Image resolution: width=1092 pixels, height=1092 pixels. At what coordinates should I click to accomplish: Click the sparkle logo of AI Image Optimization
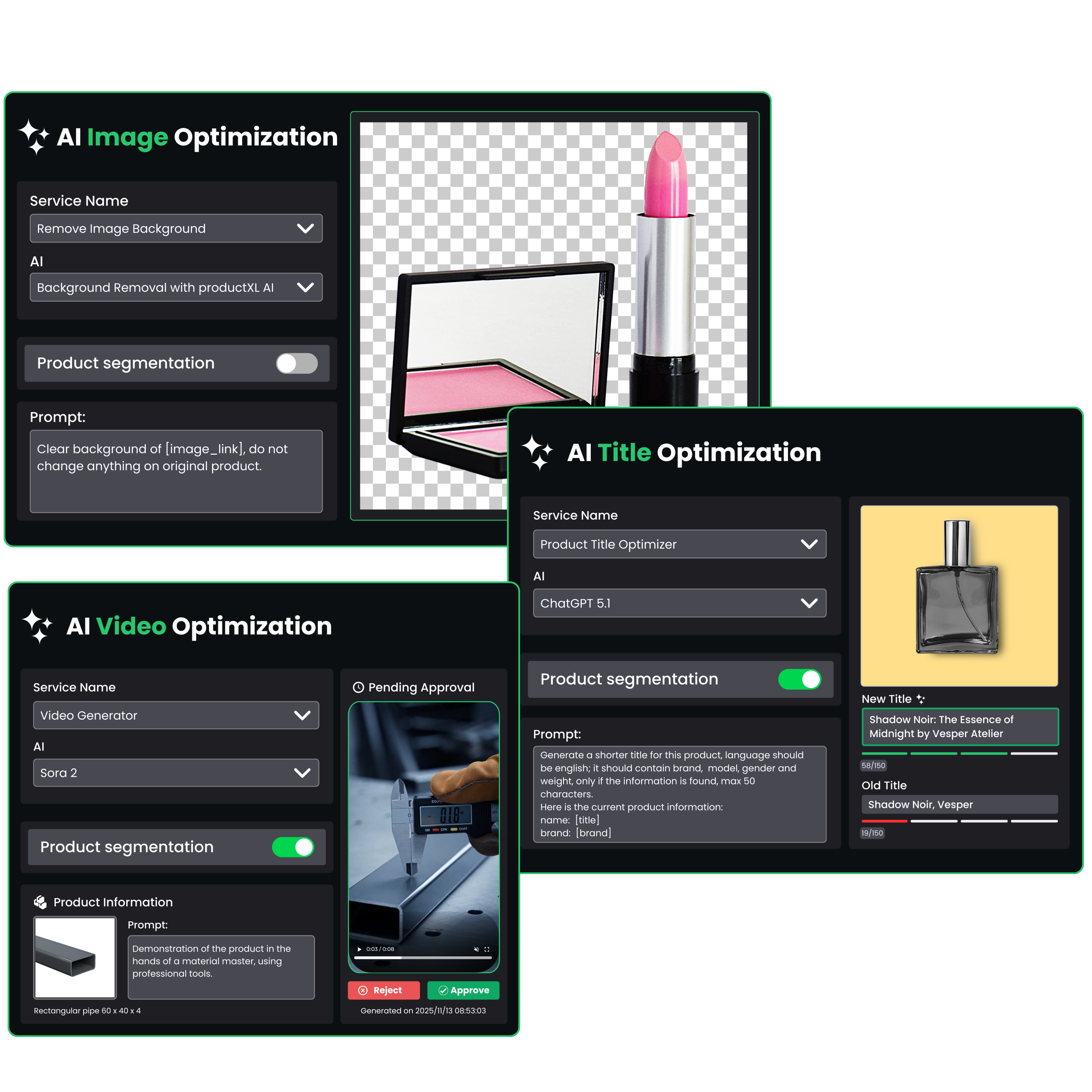(x=35, y=137)
